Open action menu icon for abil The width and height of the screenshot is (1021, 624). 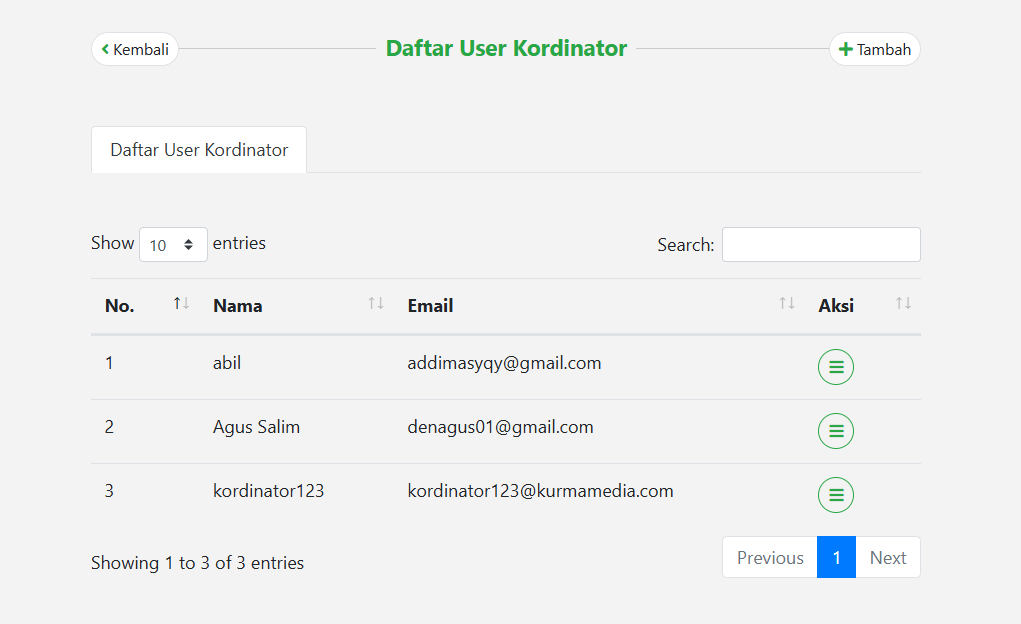(836, 367)
